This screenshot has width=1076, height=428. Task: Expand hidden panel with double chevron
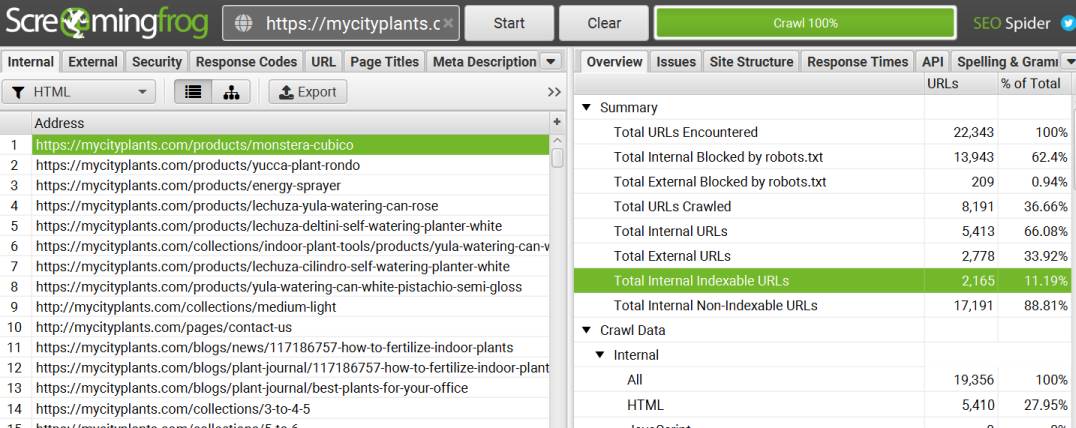pyautogui.click(x=554, y=92)
